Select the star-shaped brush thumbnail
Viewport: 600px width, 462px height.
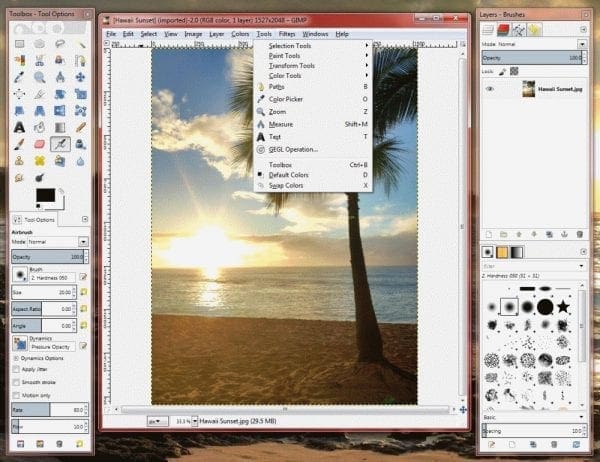pyautogui.click(x=563, y=307)
